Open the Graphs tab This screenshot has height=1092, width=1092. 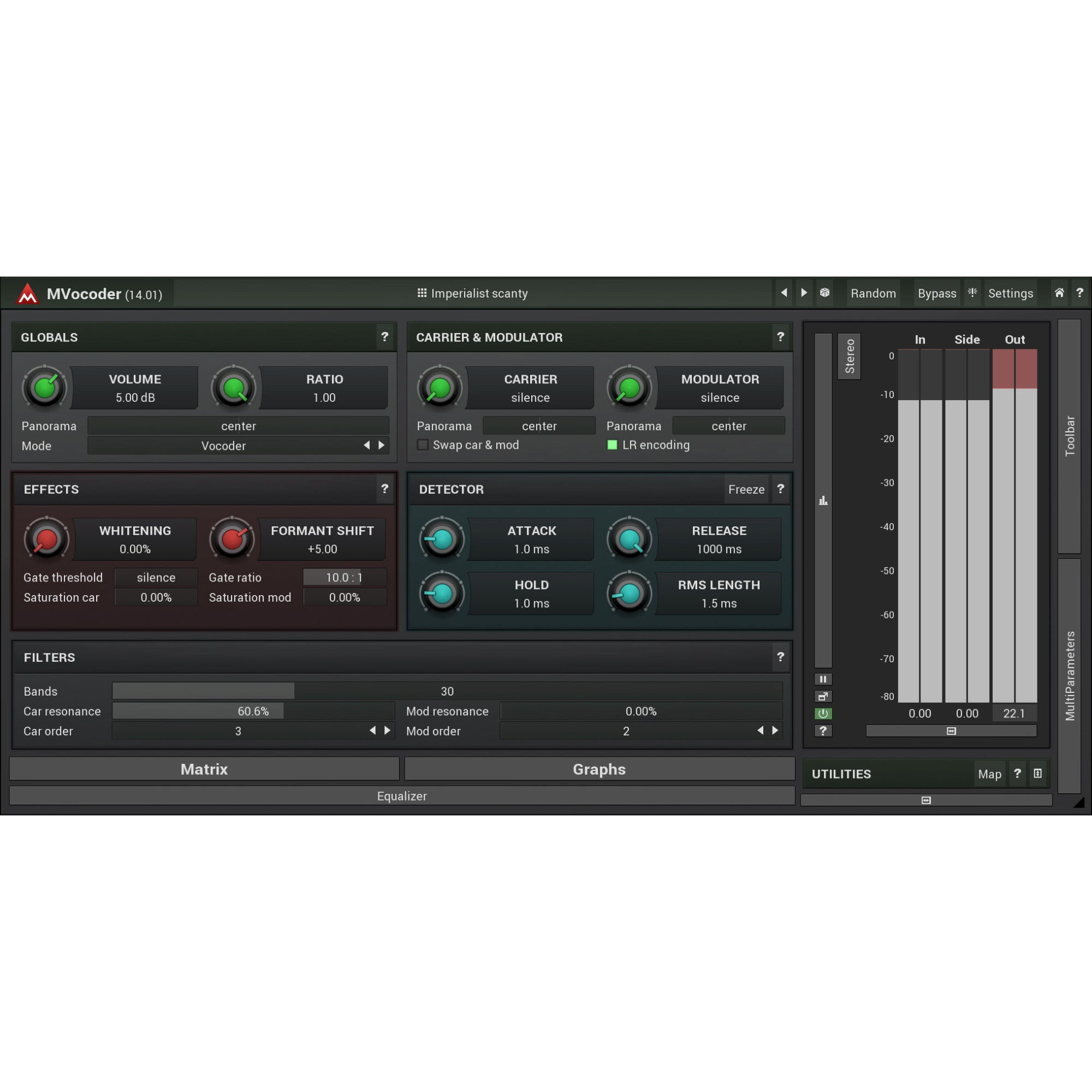(x=599, y=769)
